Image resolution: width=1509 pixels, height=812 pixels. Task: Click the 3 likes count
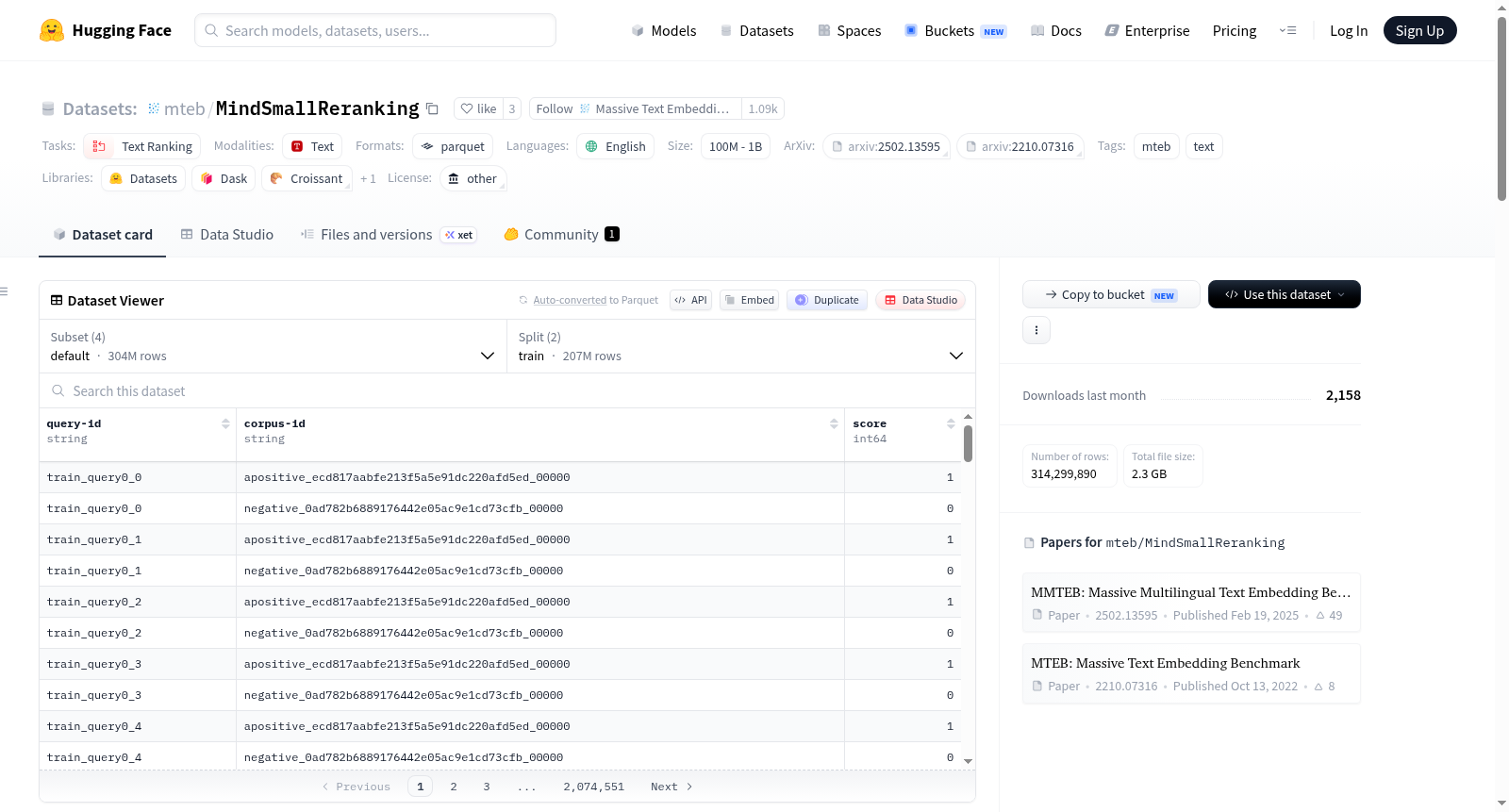coord(512,108)
